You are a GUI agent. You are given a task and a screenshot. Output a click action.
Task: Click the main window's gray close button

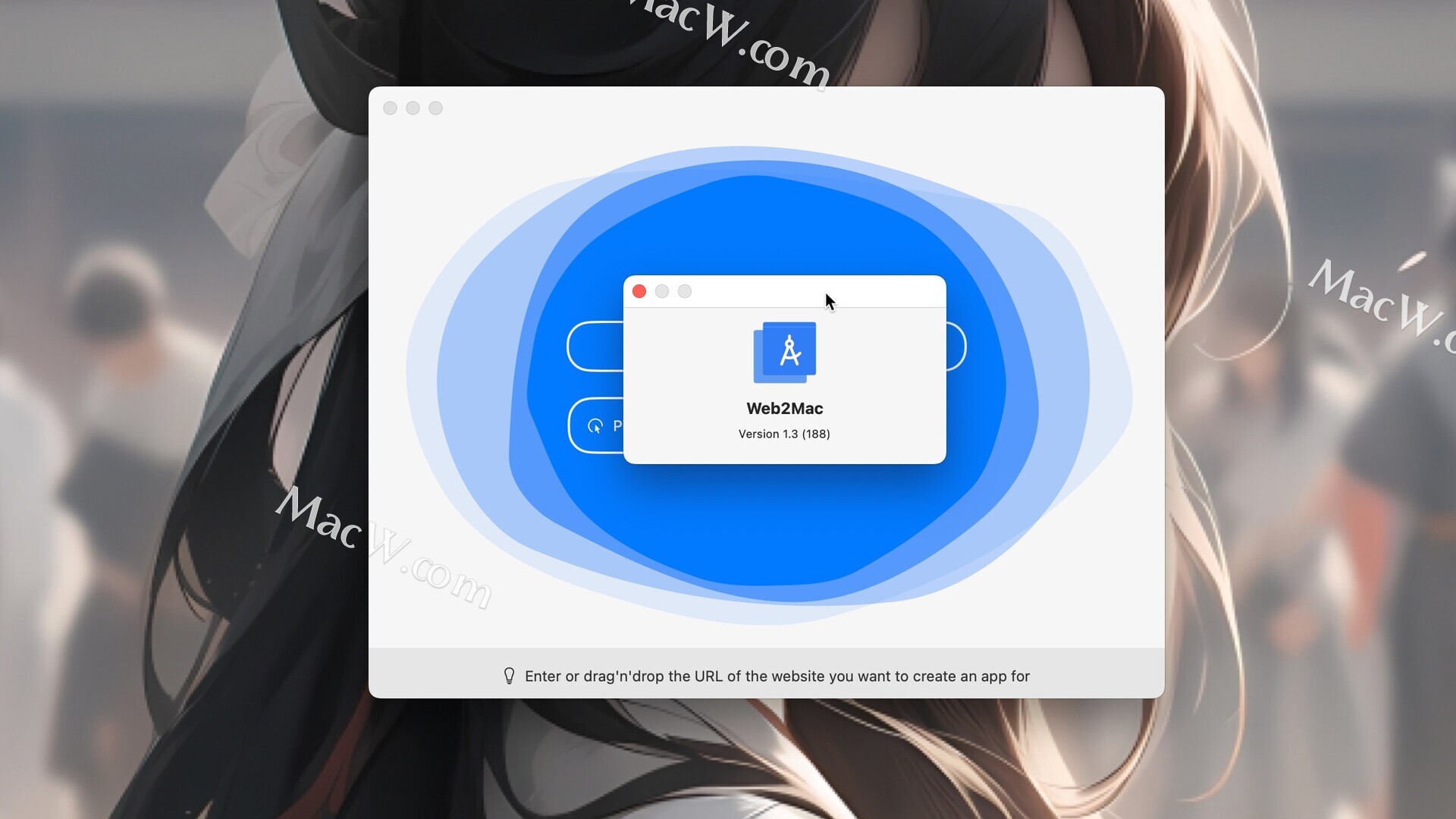click(x=391, y=108)
